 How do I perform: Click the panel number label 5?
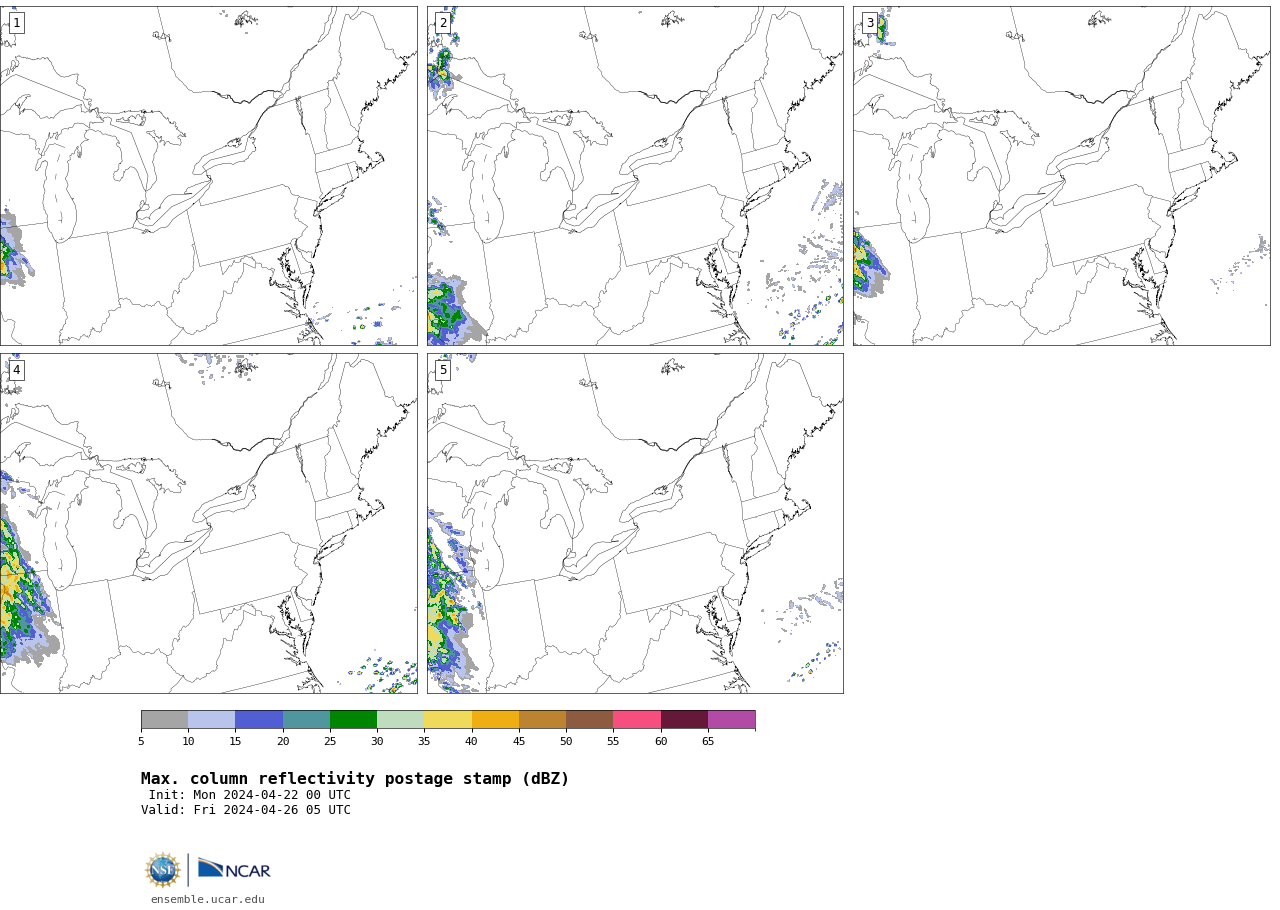point(443,370)
